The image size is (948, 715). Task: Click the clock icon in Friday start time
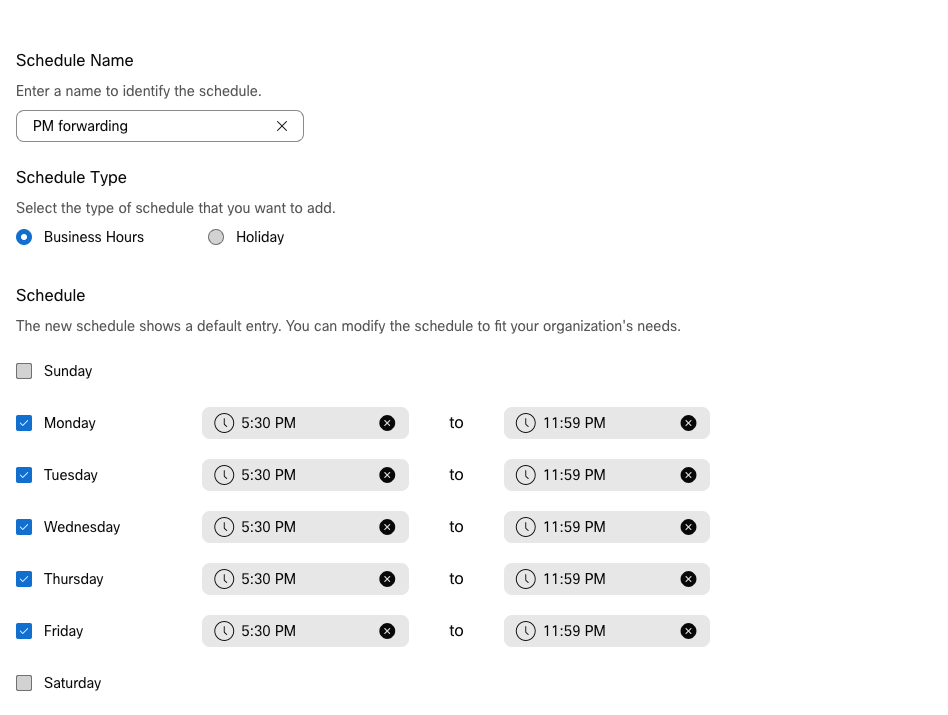click(224, 631)
